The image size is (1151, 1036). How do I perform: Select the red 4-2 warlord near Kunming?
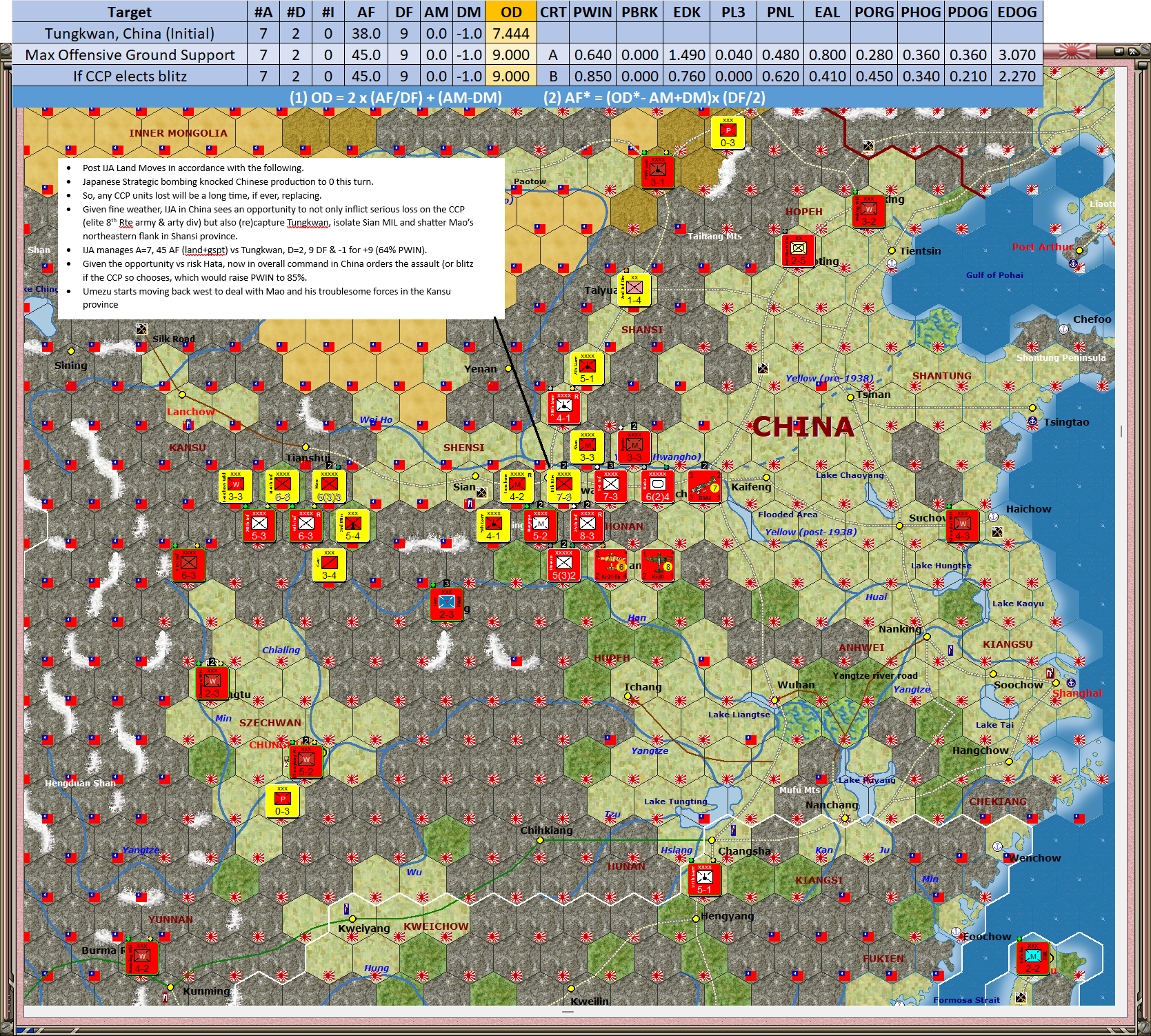141,958
